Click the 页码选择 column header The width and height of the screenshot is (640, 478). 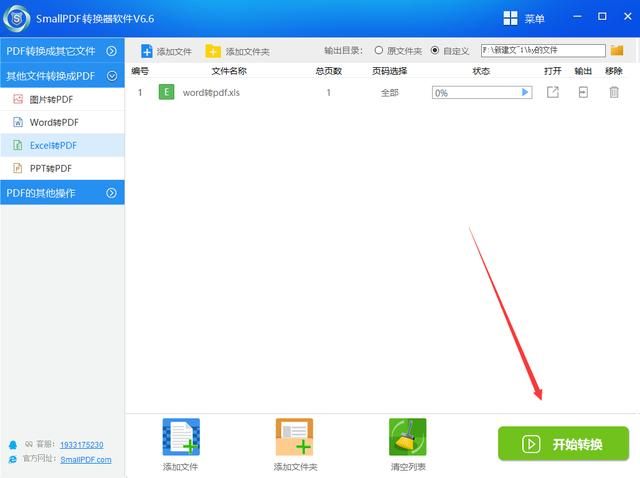tap(389, 71)
